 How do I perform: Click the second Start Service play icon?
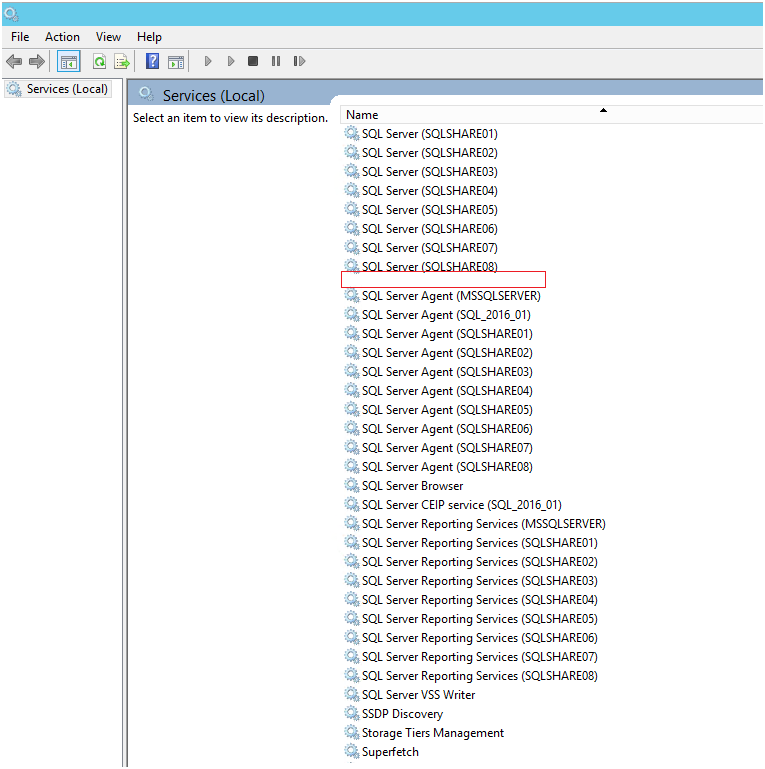(x=231, y=61)
